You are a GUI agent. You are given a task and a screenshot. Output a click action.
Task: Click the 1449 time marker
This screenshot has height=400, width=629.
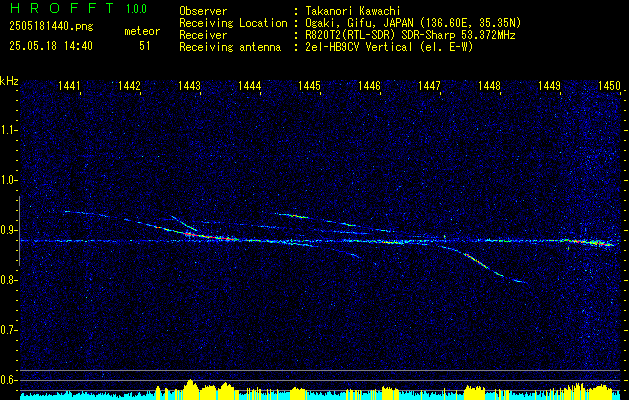[x=550, y=85]
